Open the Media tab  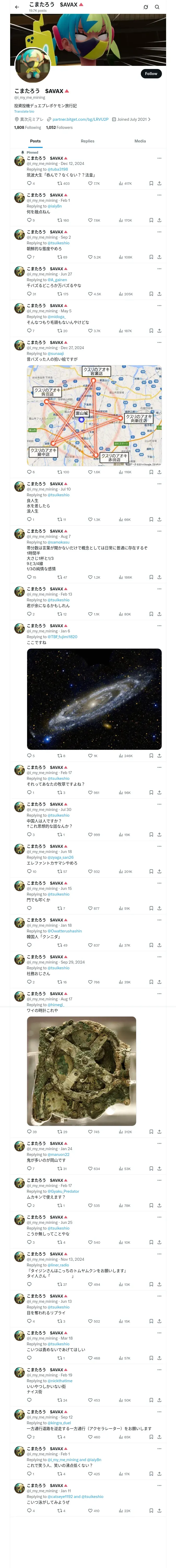[x=139, y=141]
